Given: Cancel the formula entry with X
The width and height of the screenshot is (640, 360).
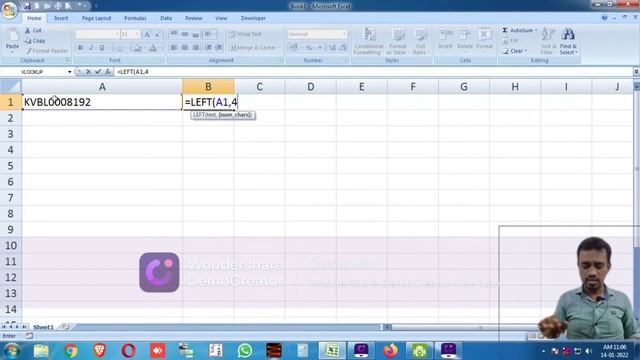Looking at the screenshot, I should click(88, 72).
